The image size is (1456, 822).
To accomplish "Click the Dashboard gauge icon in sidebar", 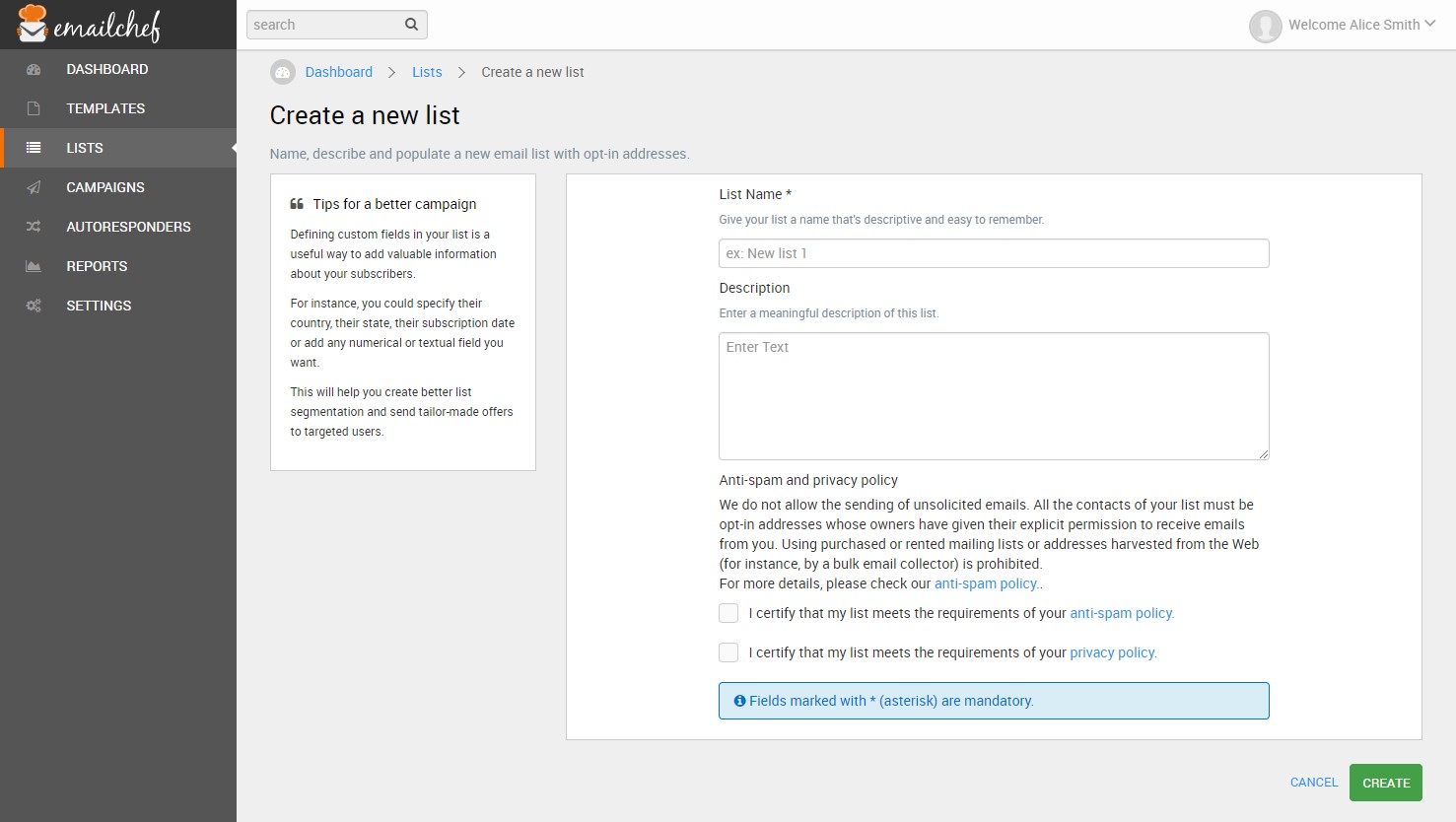I will 34,69.
